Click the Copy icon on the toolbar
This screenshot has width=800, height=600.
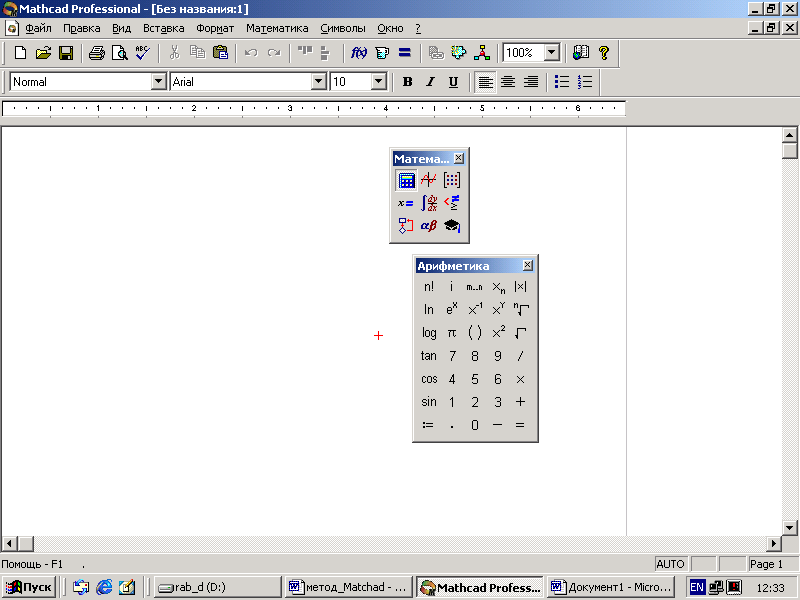tap(197, 53)
